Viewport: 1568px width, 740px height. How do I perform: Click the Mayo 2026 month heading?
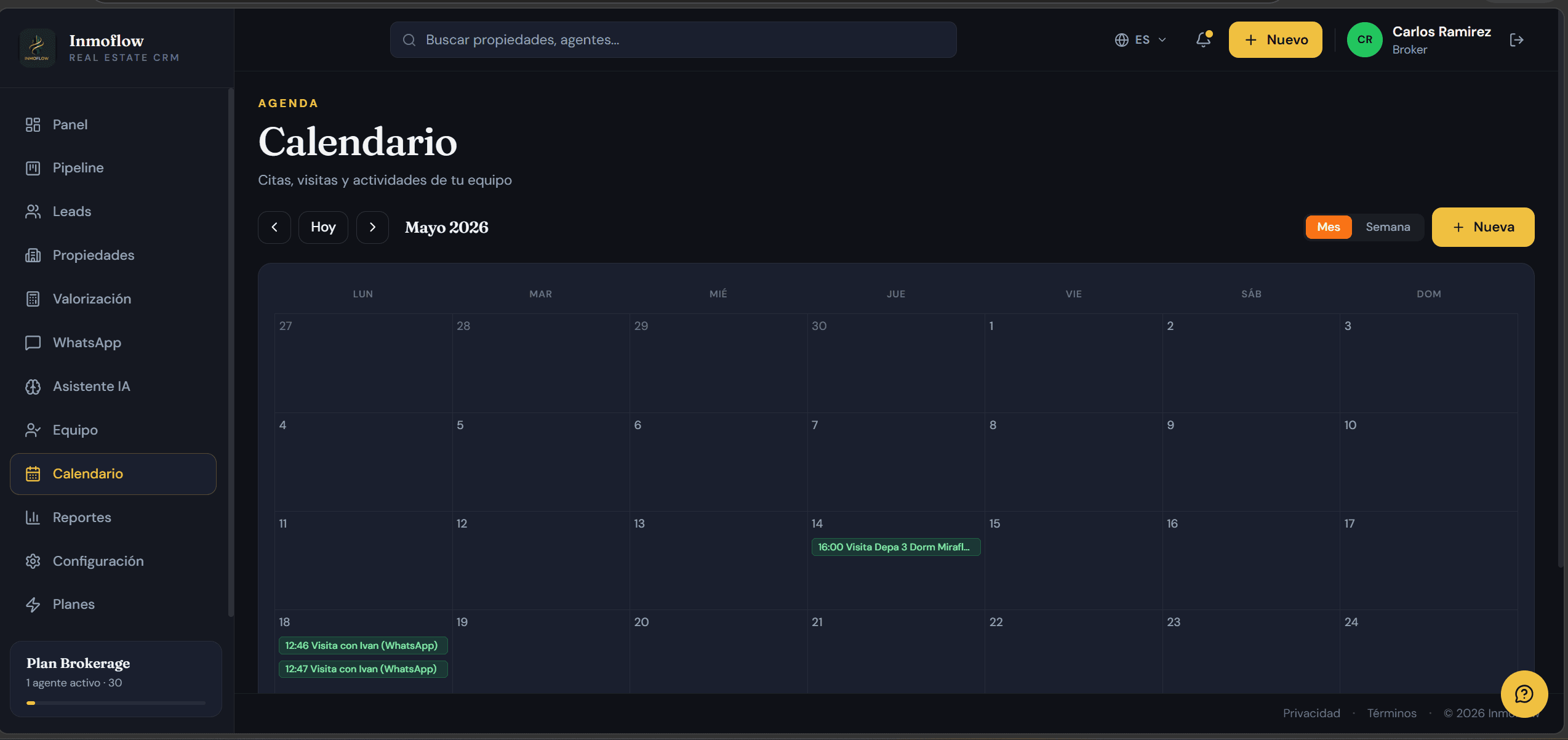pos(446,228)
